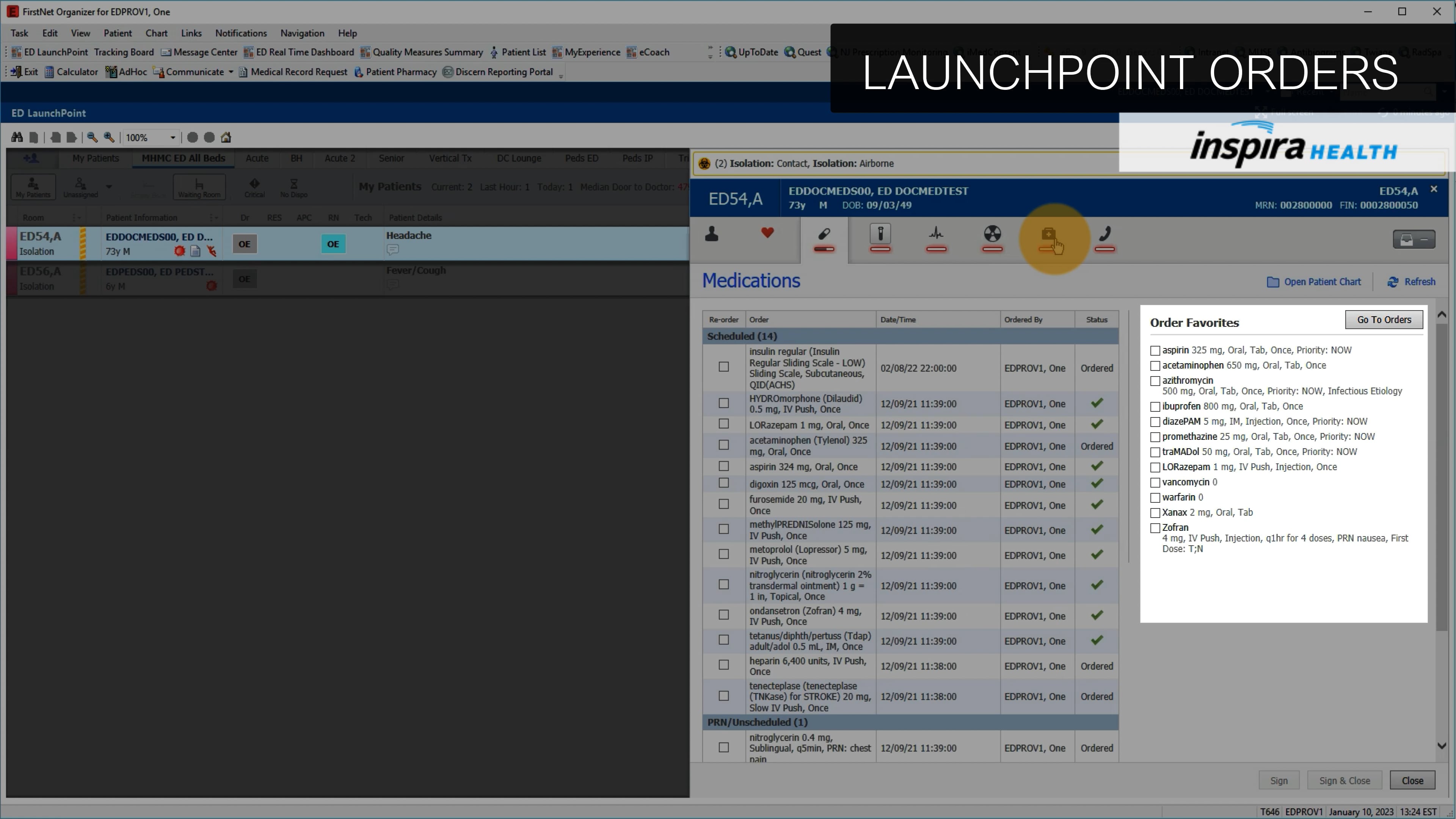Click the heart icon in patient banner
1456x819 pixels.
point(767,233)
